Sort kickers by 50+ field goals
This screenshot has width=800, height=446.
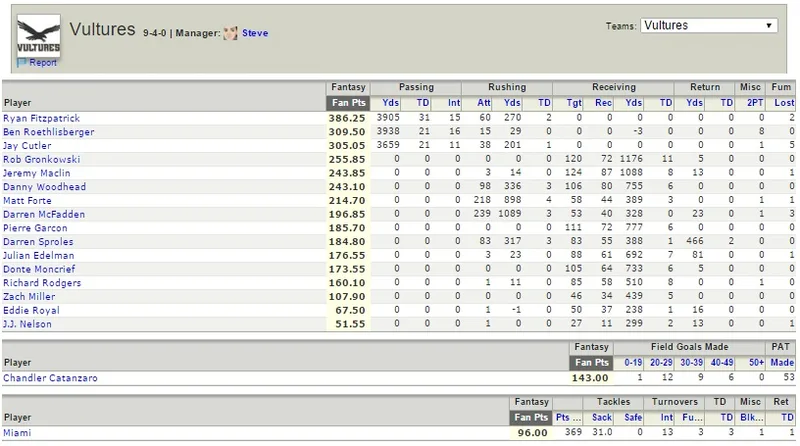coord(756,362)
